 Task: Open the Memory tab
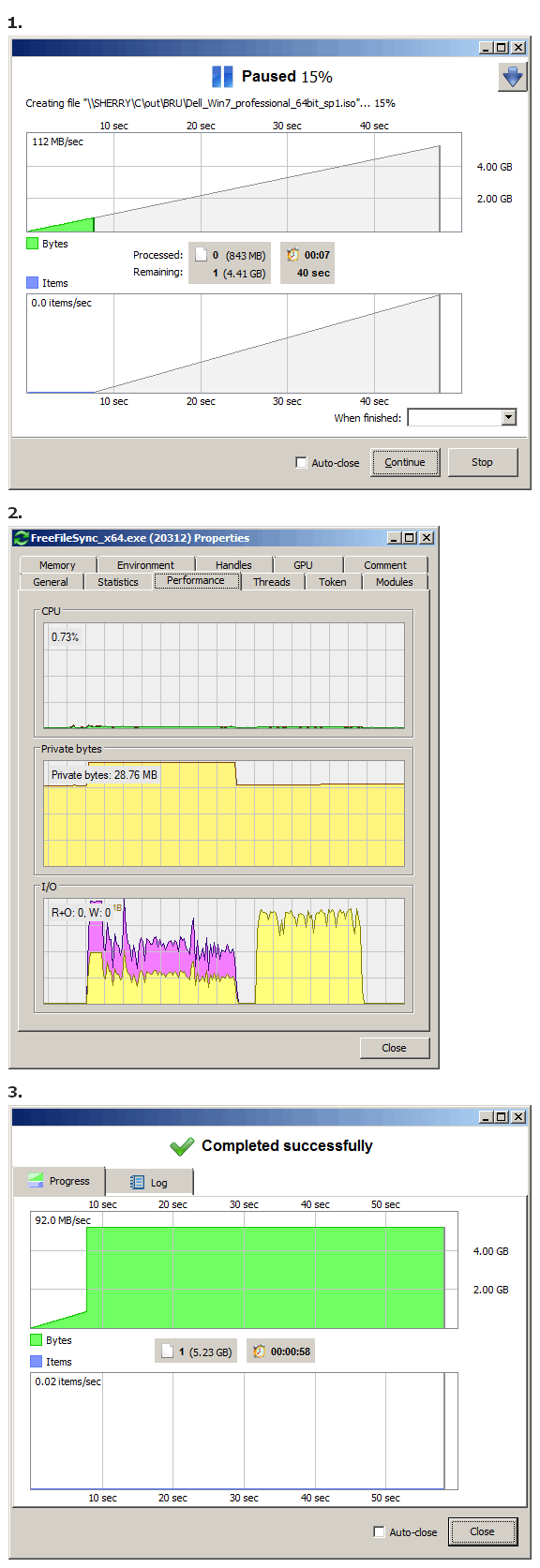point(57,565)
